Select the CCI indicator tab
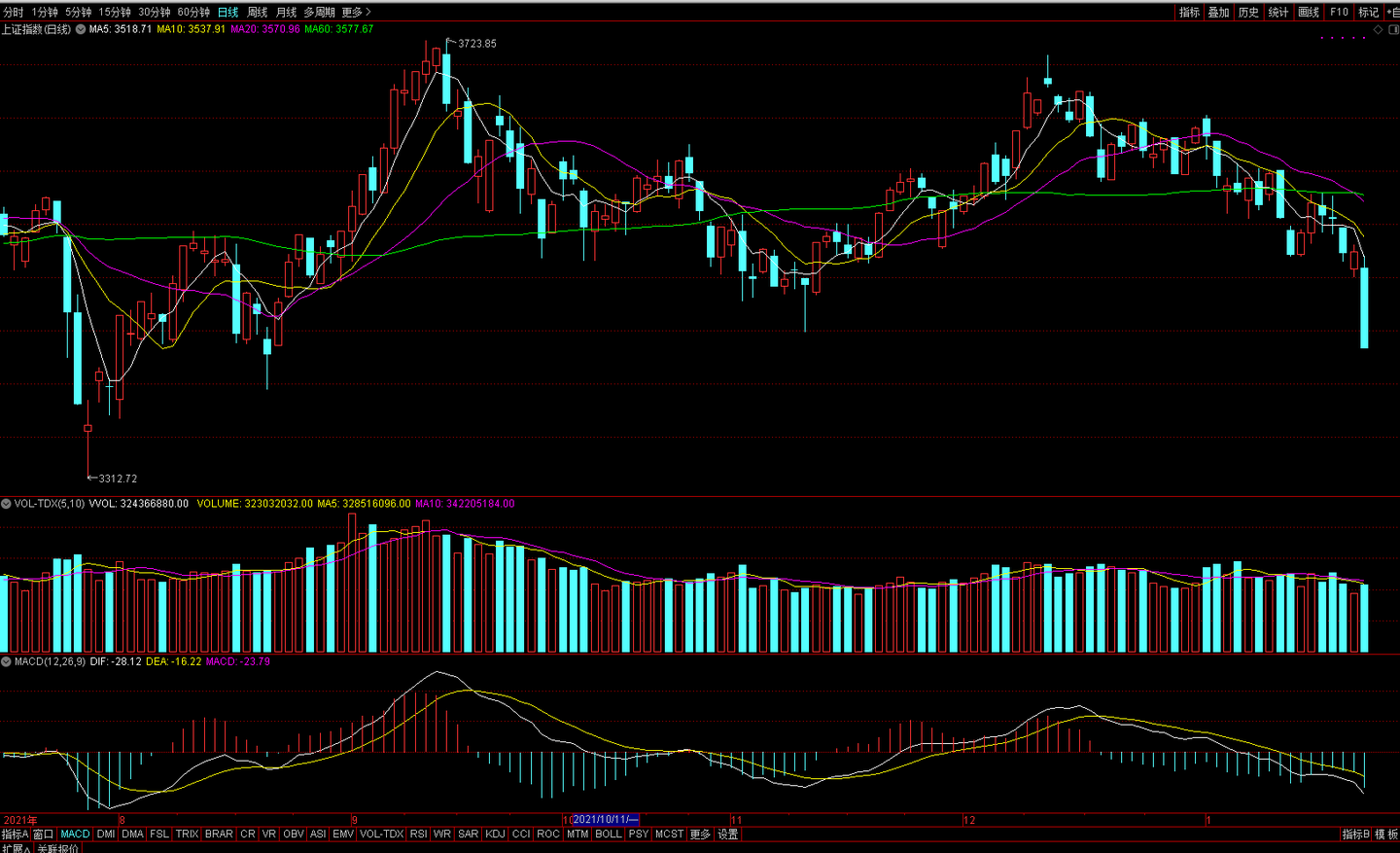The width and height of the screenshot is (1400, 853). [x=522, y=835]
